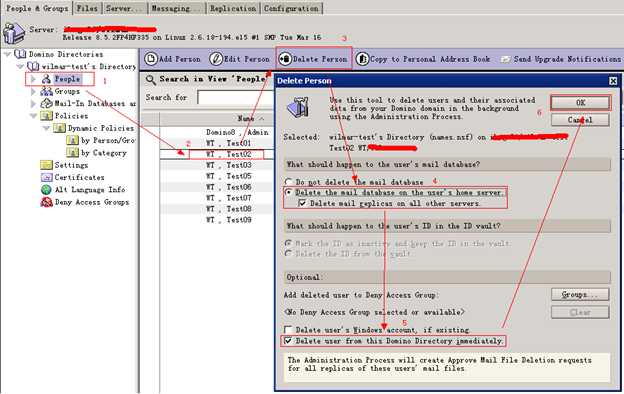Collapse the Dynamic Policies node

[47, 128]
